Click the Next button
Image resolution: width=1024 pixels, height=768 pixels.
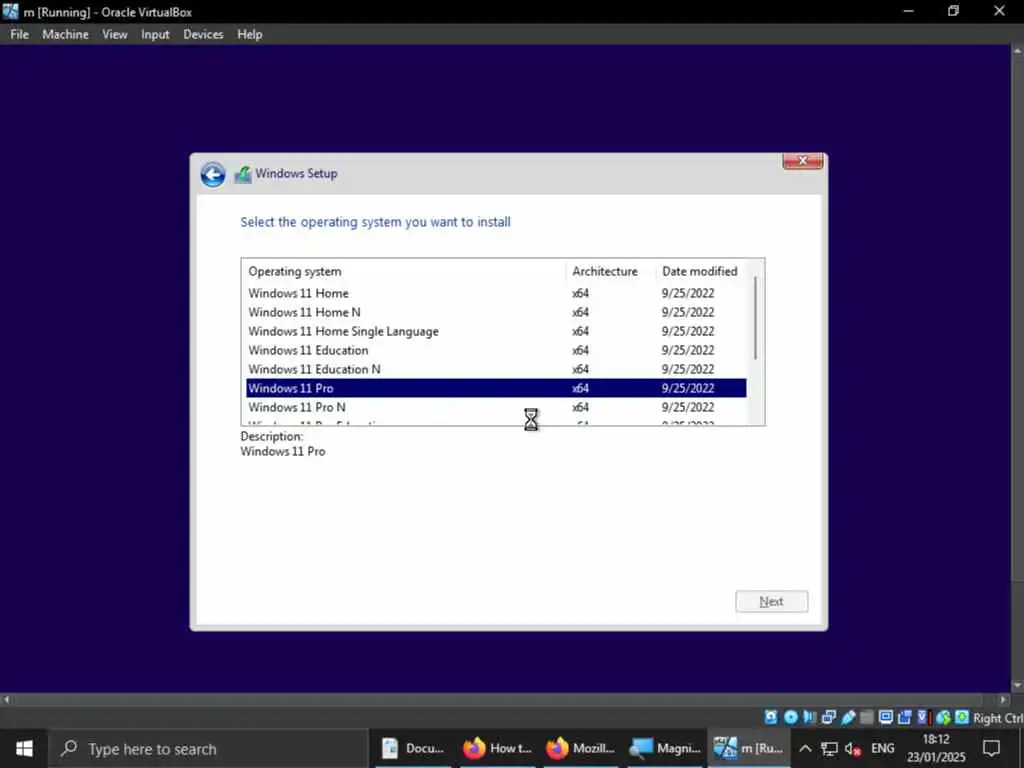pos(771,601)
